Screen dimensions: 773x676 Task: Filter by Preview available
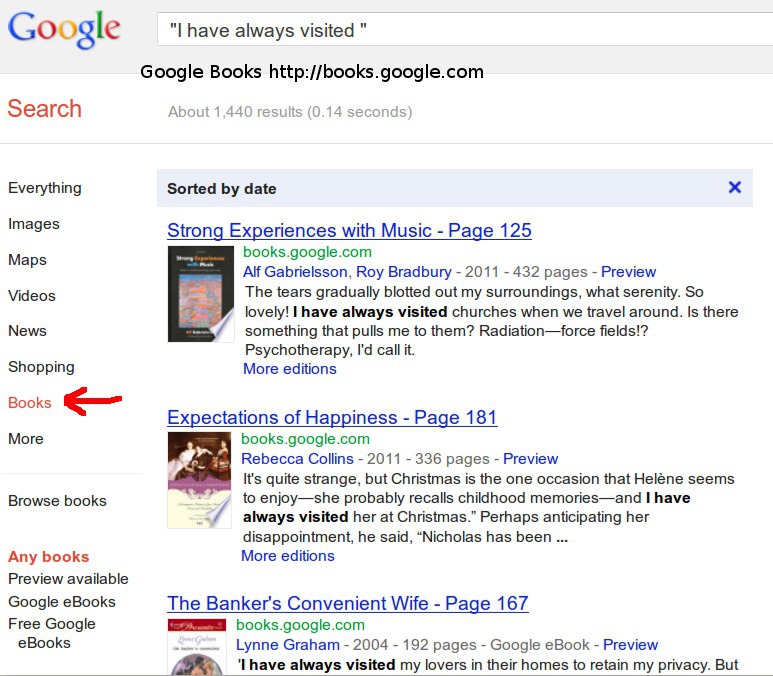68,579
